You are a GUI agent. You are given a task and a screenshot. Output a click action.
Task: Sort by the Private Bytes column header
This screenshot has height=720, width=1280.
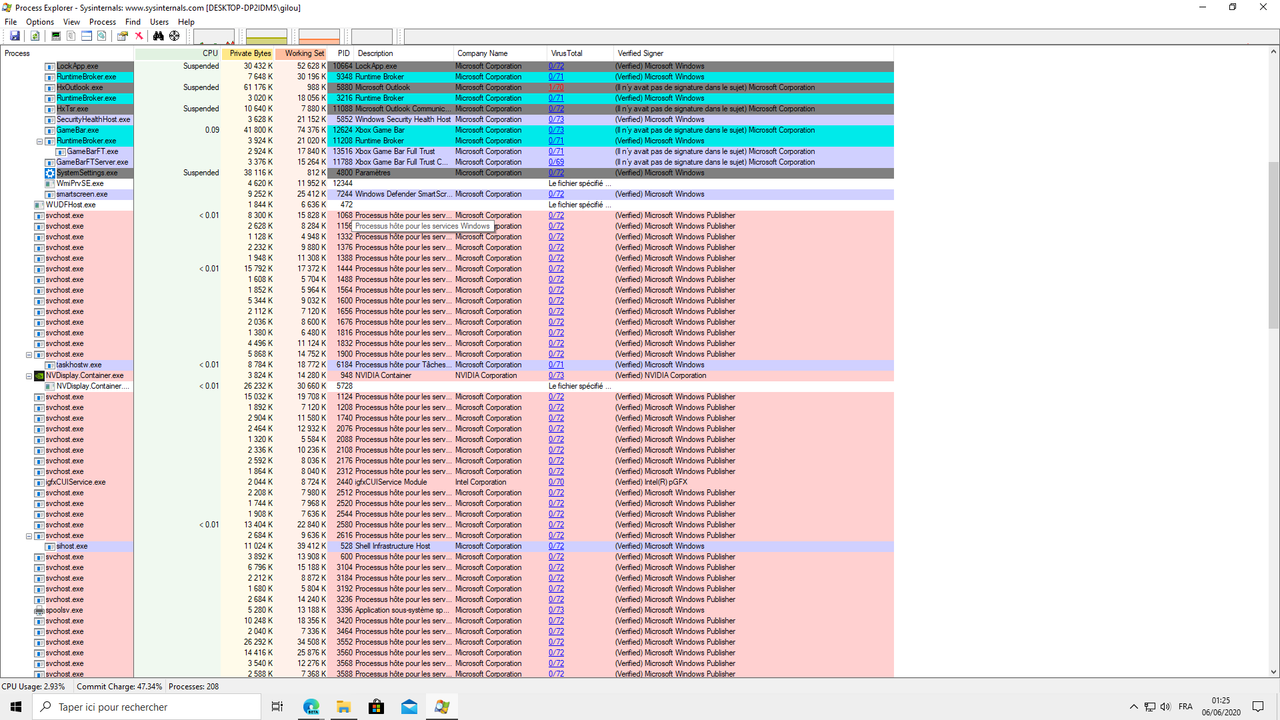(248, 53)
